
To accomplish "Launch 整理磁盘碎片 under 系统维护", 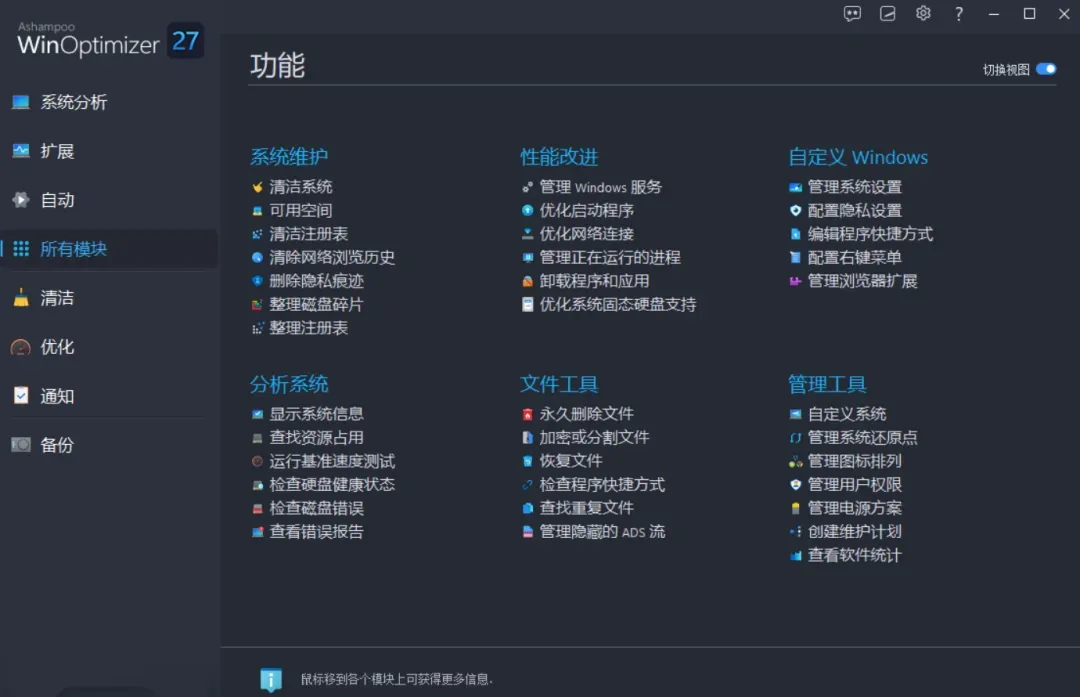I will (318, 304).
